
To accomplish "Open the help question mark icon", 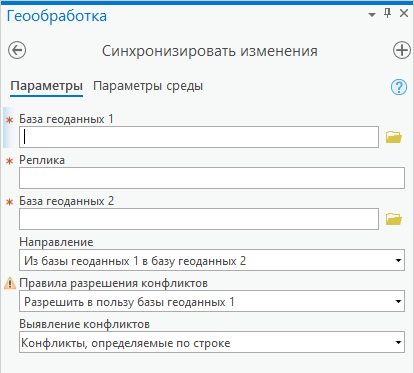I will pos(399,87).
